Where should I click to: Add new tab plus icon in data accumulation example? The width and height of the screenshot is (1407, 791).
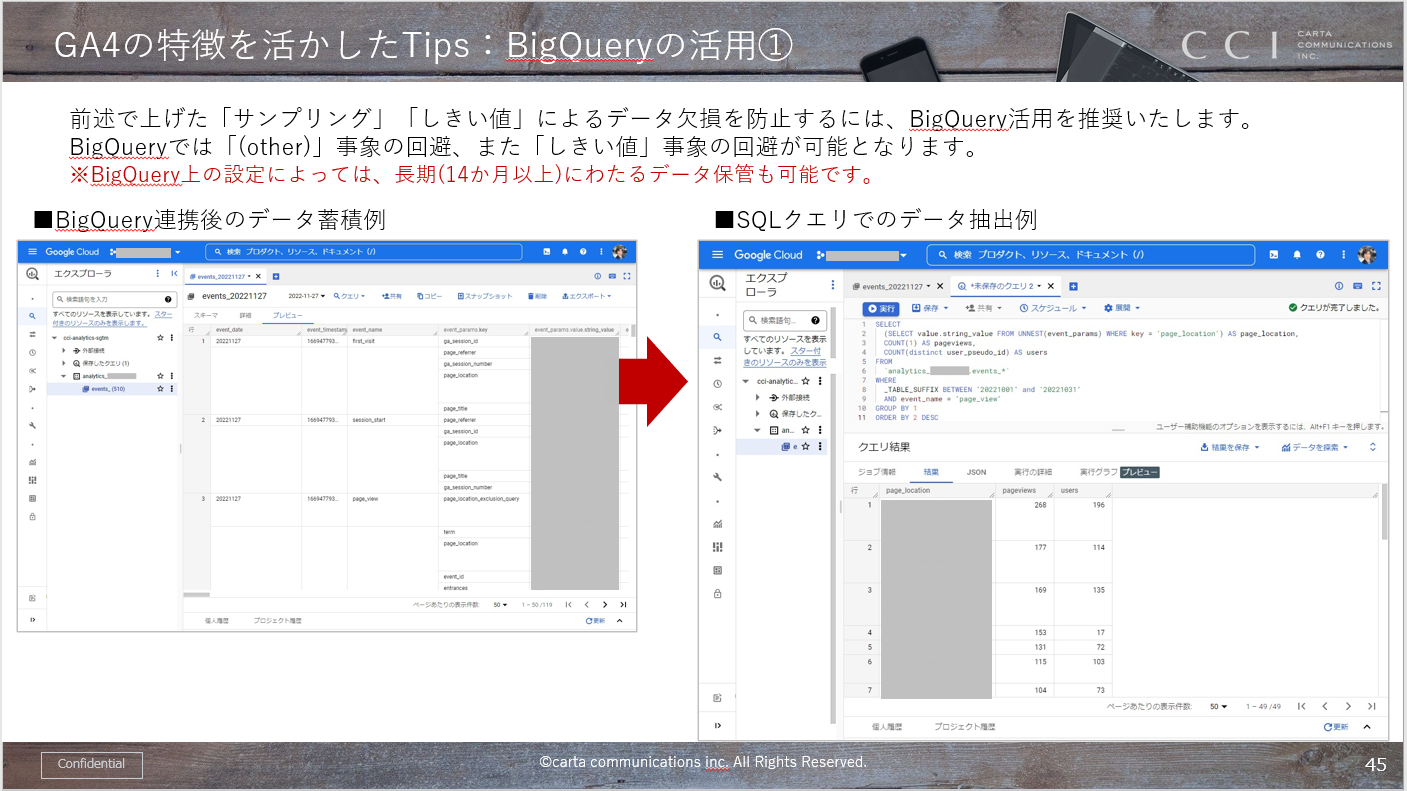276,276
